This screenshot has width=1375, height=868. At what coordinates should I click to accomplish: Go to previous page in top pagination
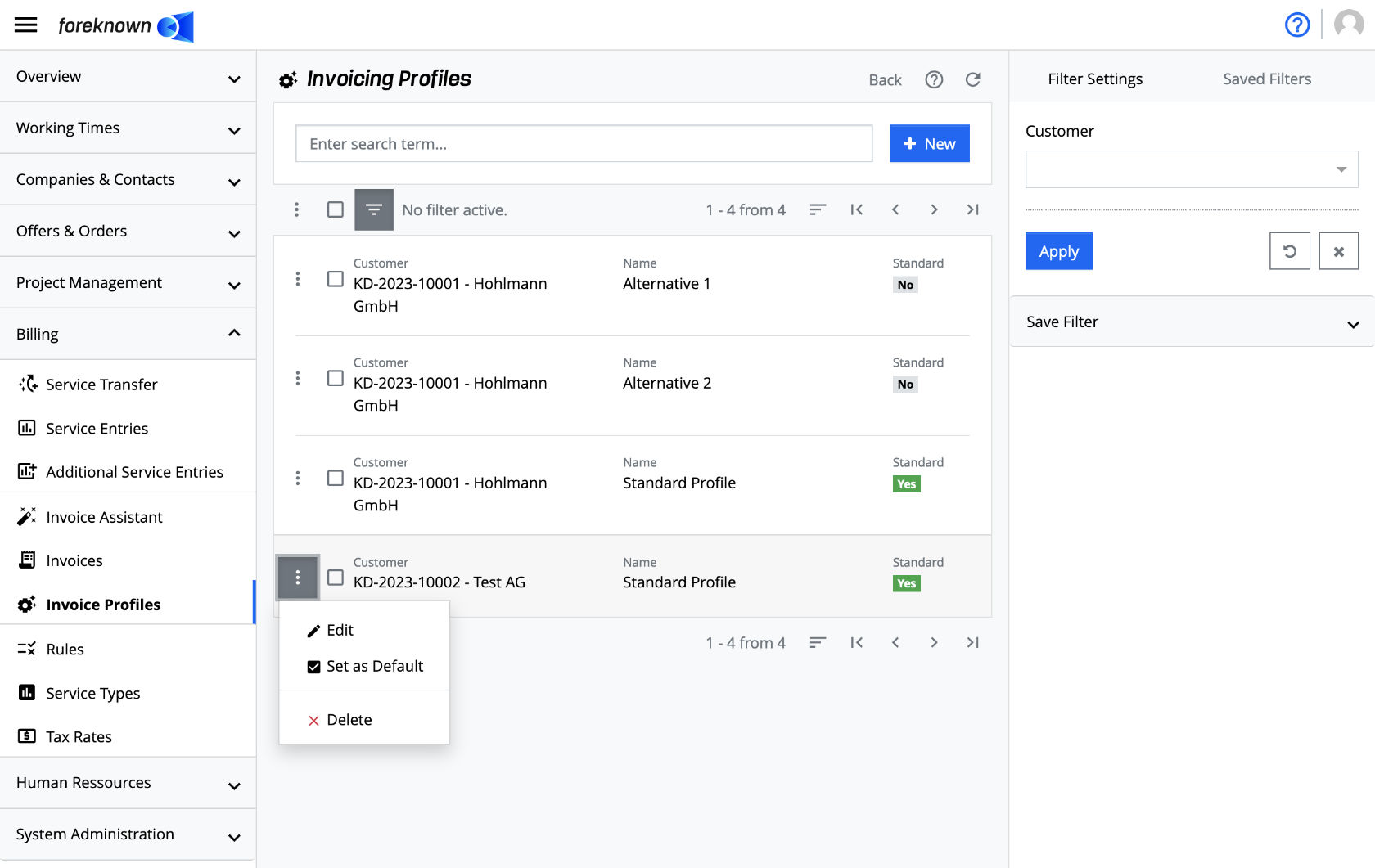pos(895,209)
